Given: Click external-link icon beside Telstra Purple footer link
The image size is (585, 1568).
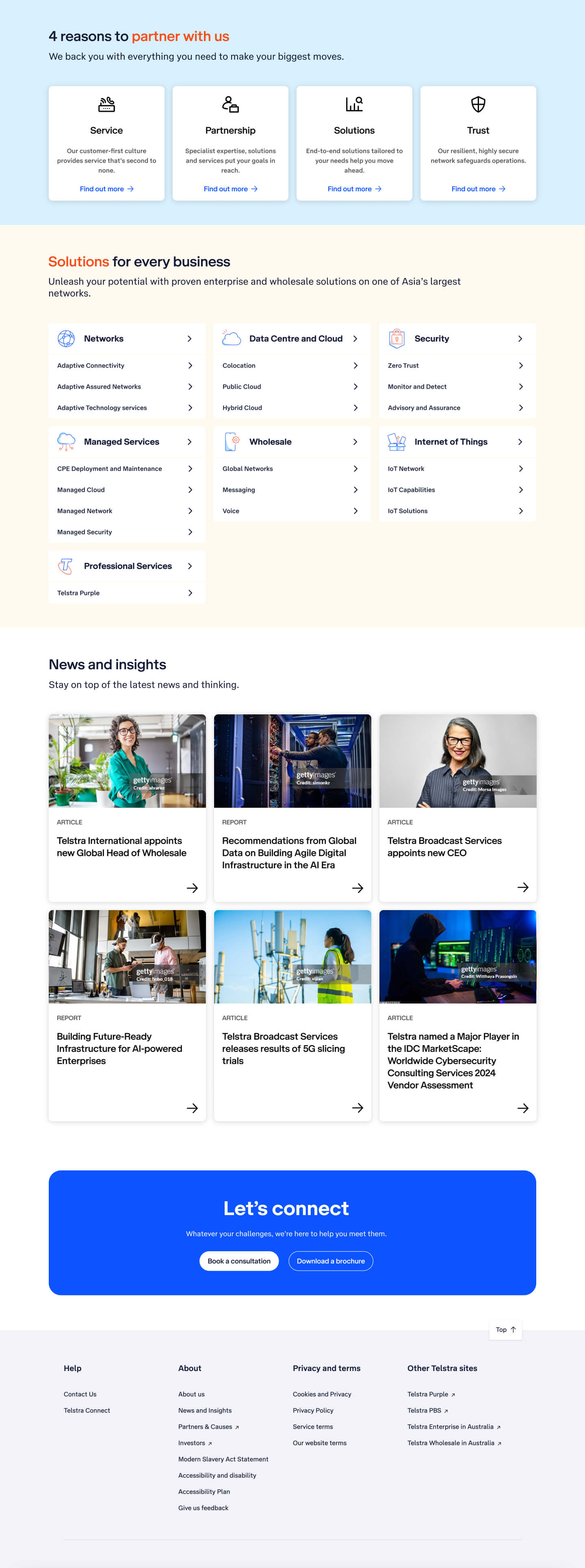Looking at the screenshot, I should pos(453,1395).
